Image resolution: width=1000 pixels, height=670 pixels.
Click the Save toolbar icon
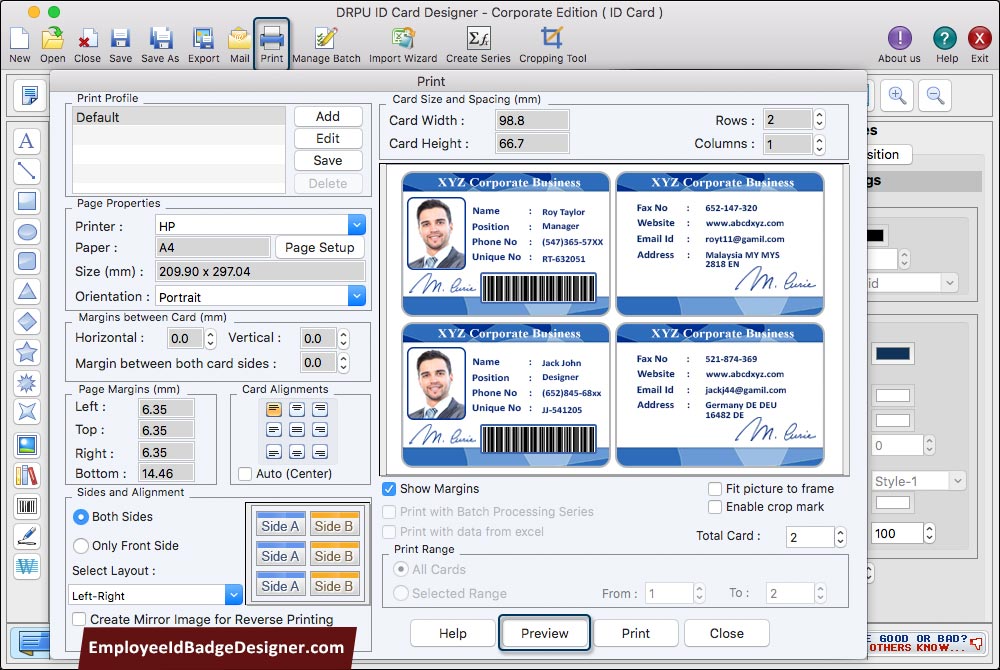[x=120, y=45]
